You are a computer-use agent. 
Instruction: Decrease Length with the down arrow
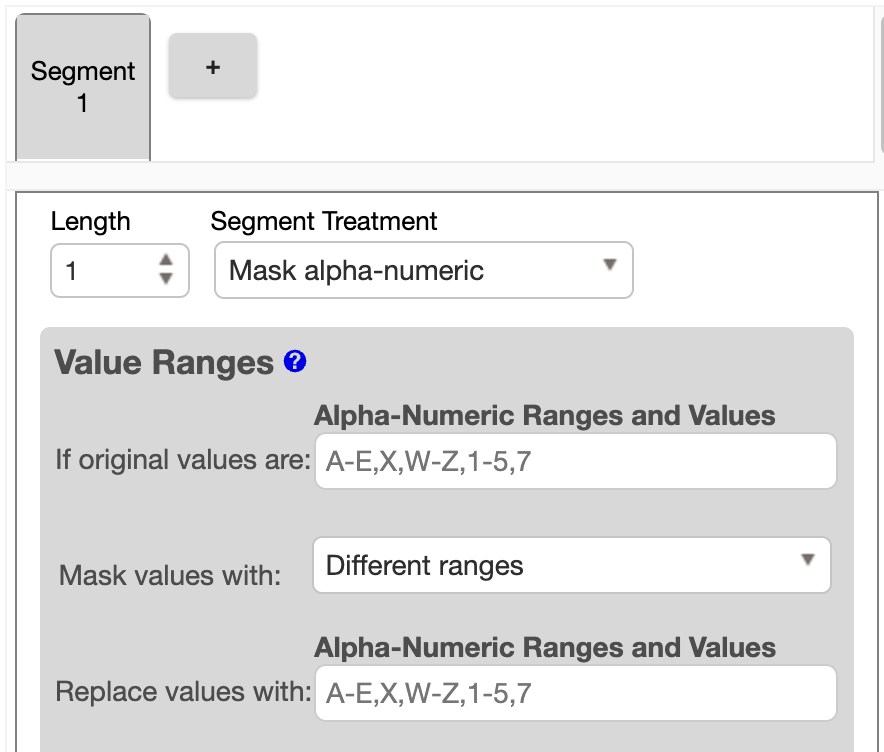166,279
